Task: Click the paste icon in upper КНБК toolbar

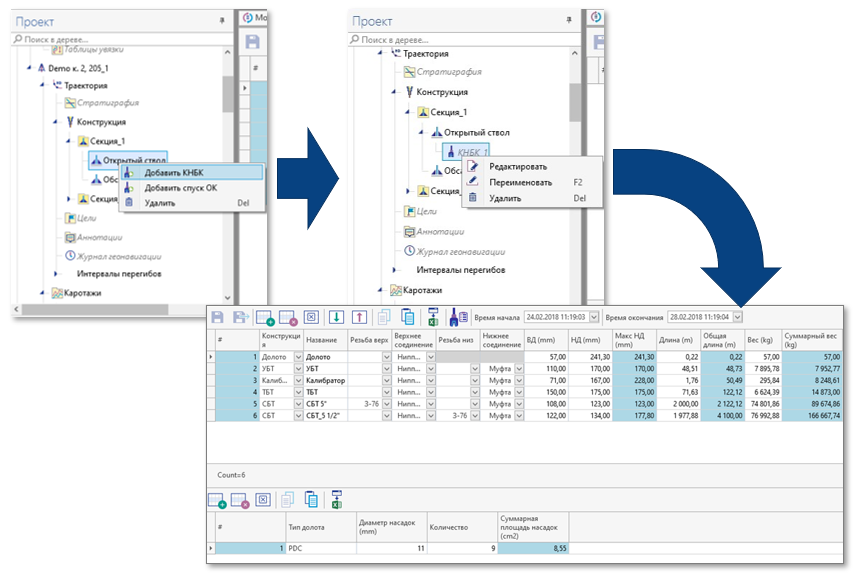Action: click(407, 317)
